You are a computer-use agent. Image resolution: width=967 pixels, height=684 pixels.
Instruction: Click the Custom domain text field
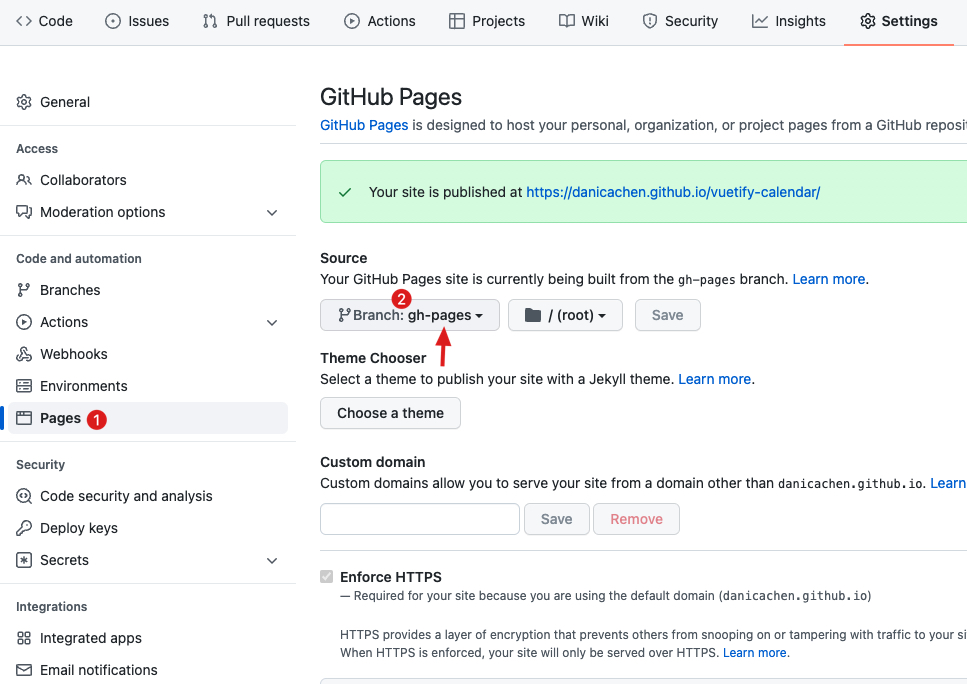420,519
